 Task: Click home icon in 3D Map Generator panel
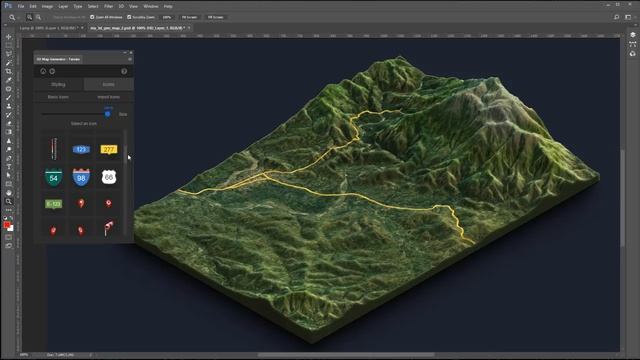[43, 71]
